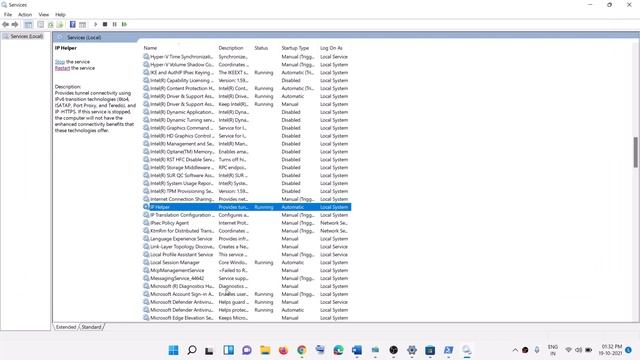Screen dimensions: 640x360
Task: Select the Intel(R) Dynamic Application row
Action: (x=247, y=112)
